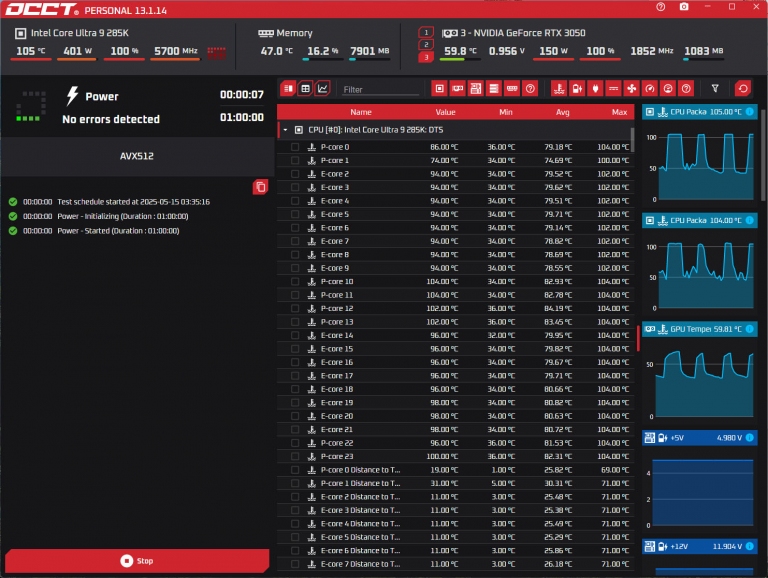Sort by the Min column header
The image size is (768, 578).
pos(505,112)
